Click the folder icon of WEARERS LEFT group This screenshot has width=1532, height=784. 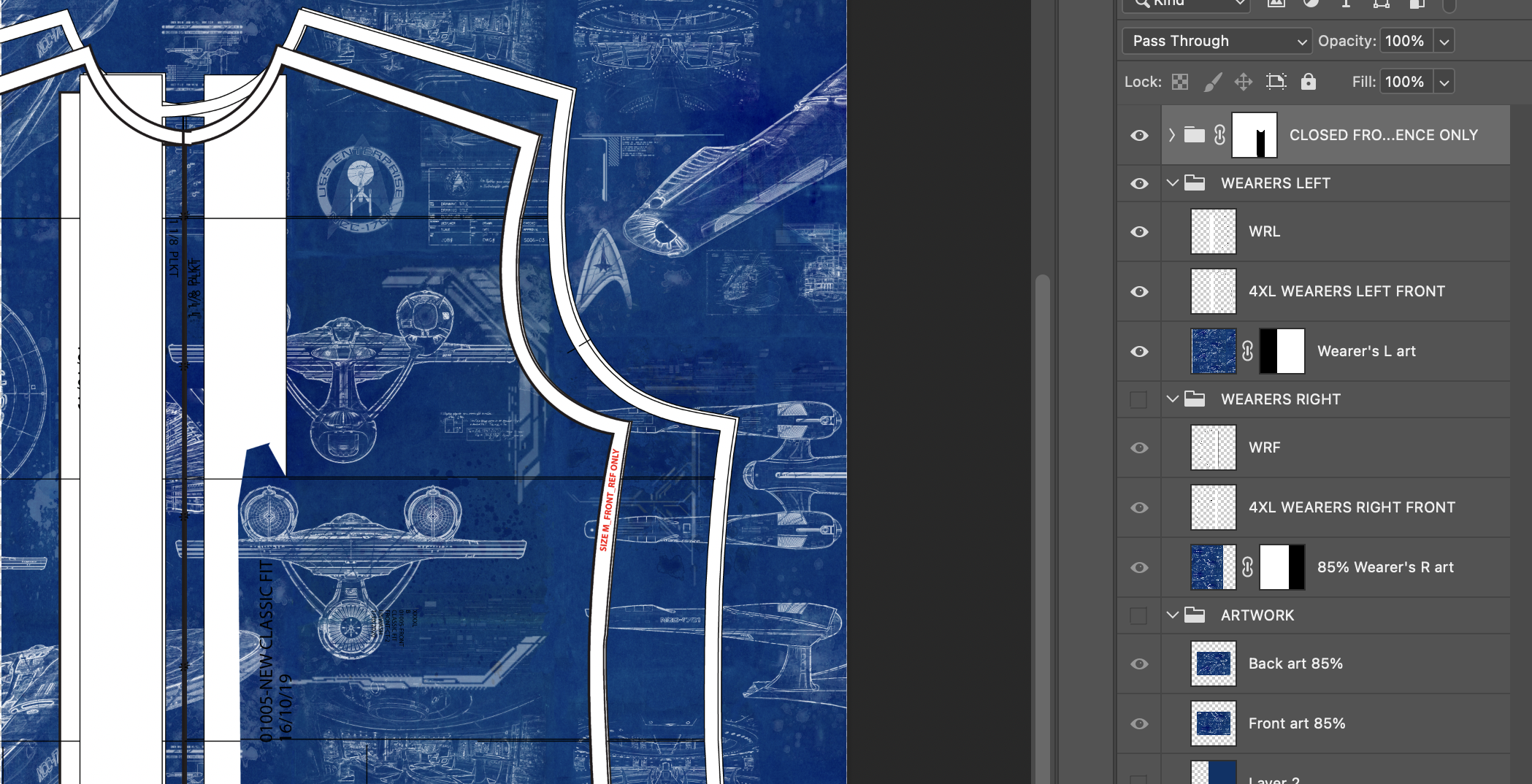1195,183
